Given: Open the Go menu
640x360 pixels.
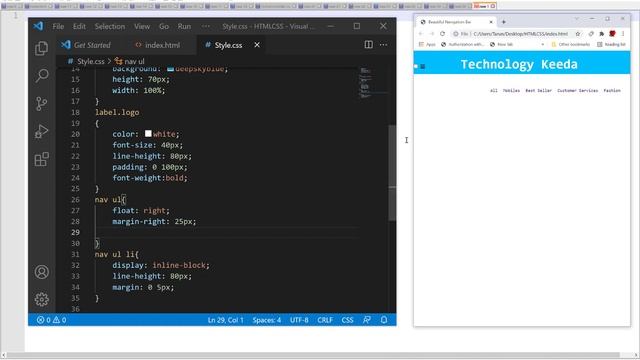Looking at the screenshot, I should click(164, 26).
